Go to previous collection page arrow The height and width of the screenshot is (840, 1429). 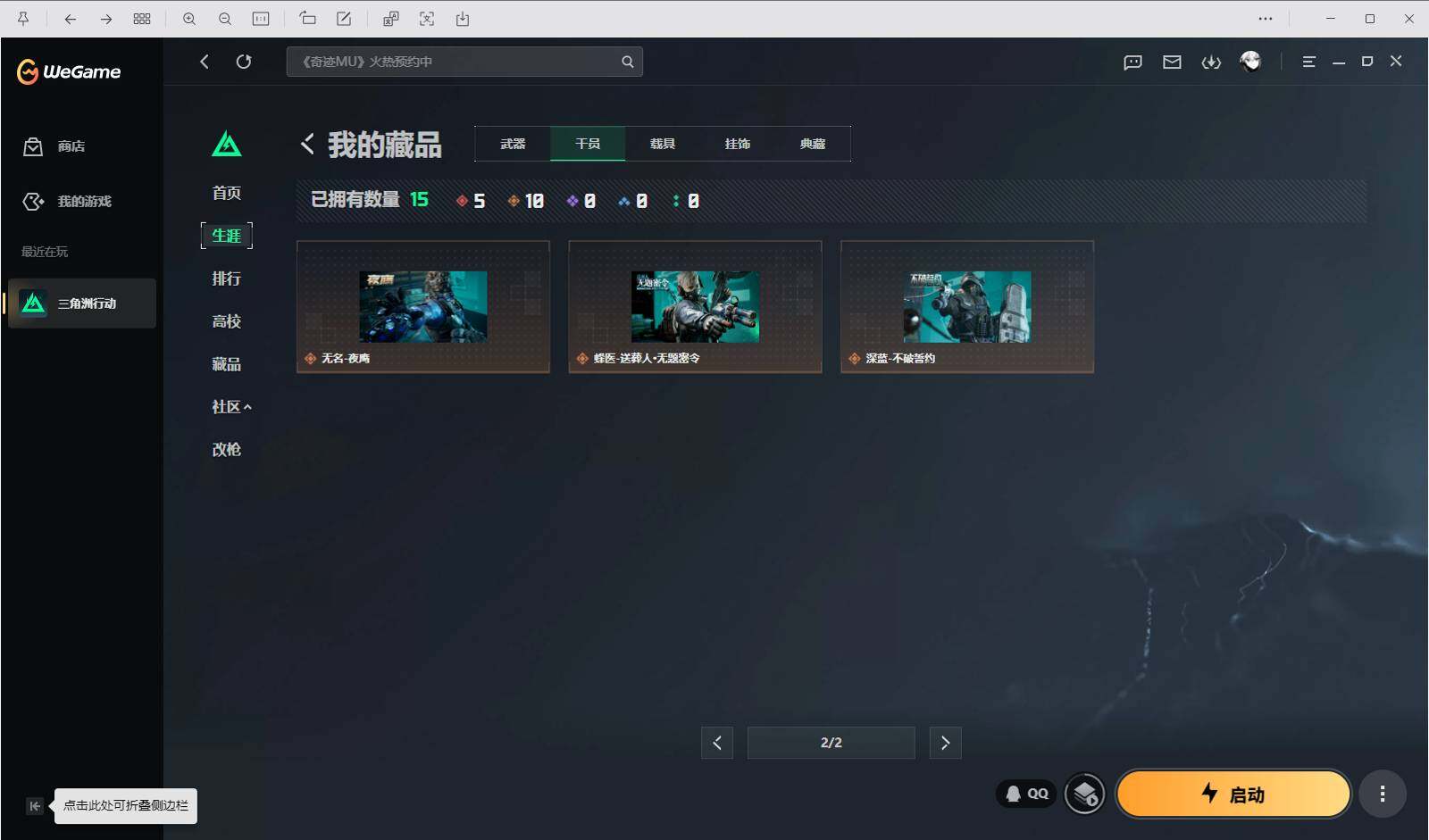(x=717, y=742)
